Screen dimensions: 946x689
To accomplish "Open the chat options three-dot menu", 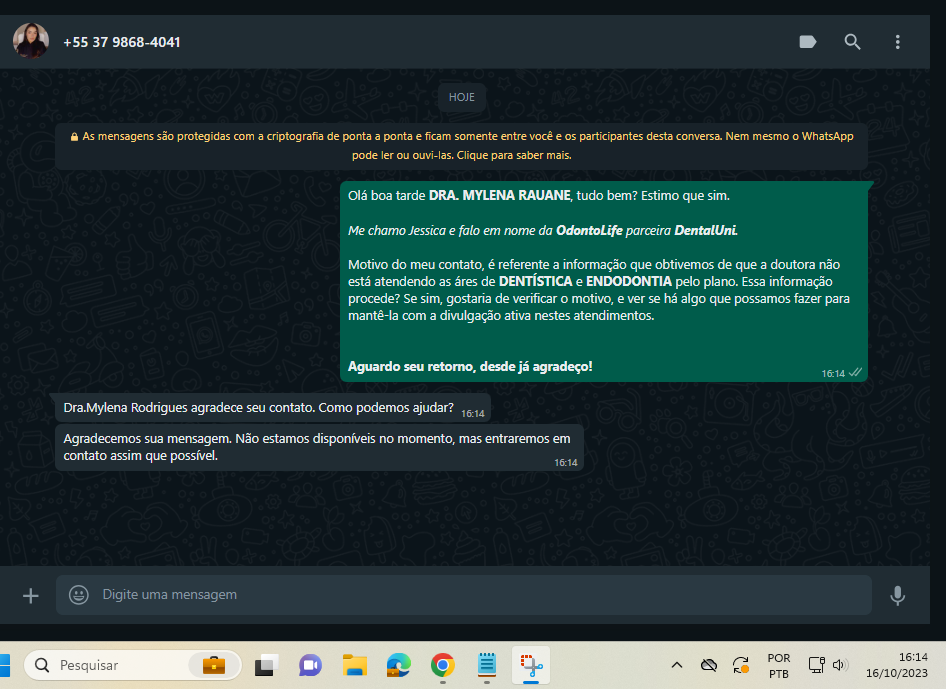I will 897,42.
